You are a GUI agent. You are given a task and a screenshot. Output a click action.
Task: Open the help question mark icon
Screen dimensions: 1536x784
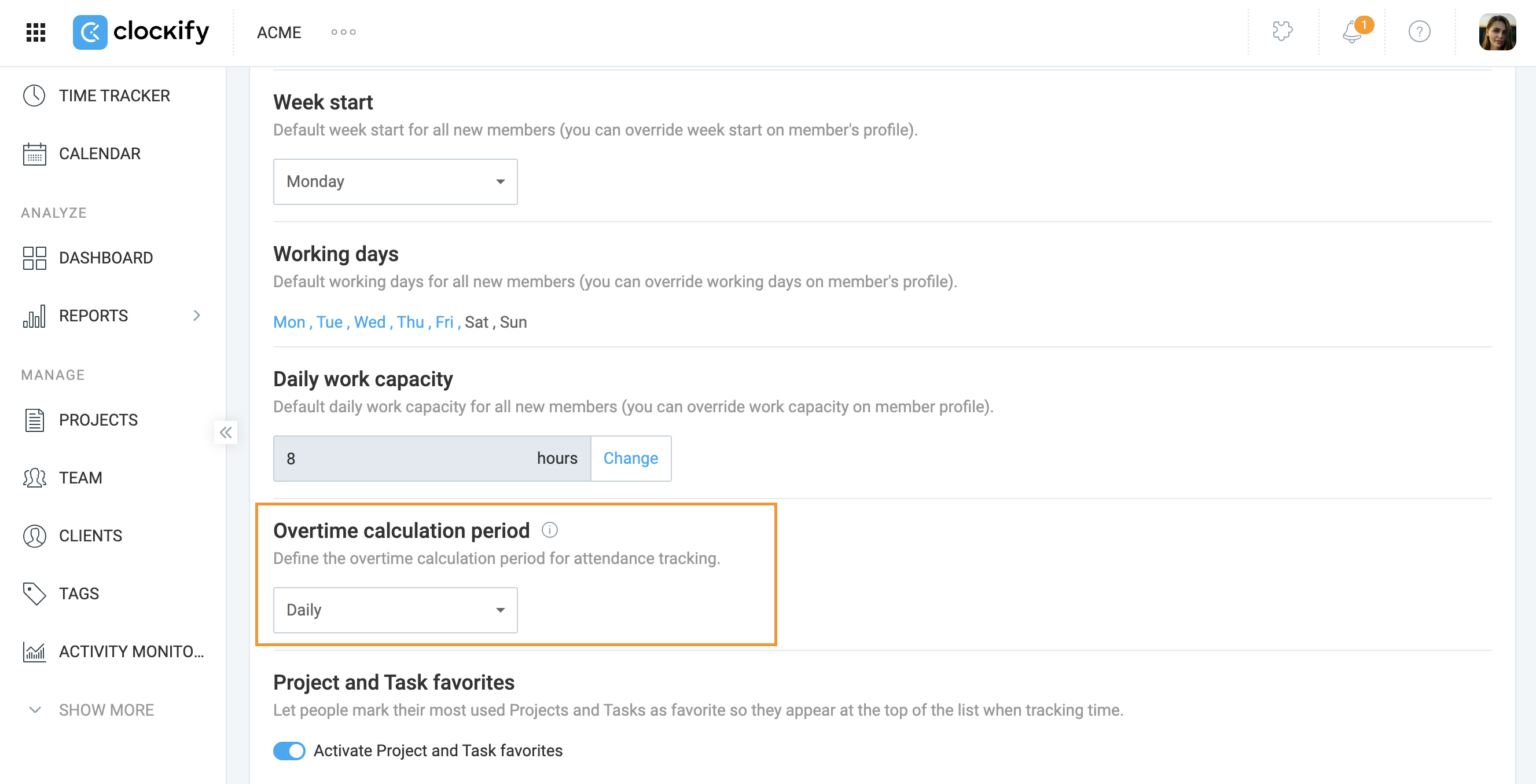(x=1419, y=31)
